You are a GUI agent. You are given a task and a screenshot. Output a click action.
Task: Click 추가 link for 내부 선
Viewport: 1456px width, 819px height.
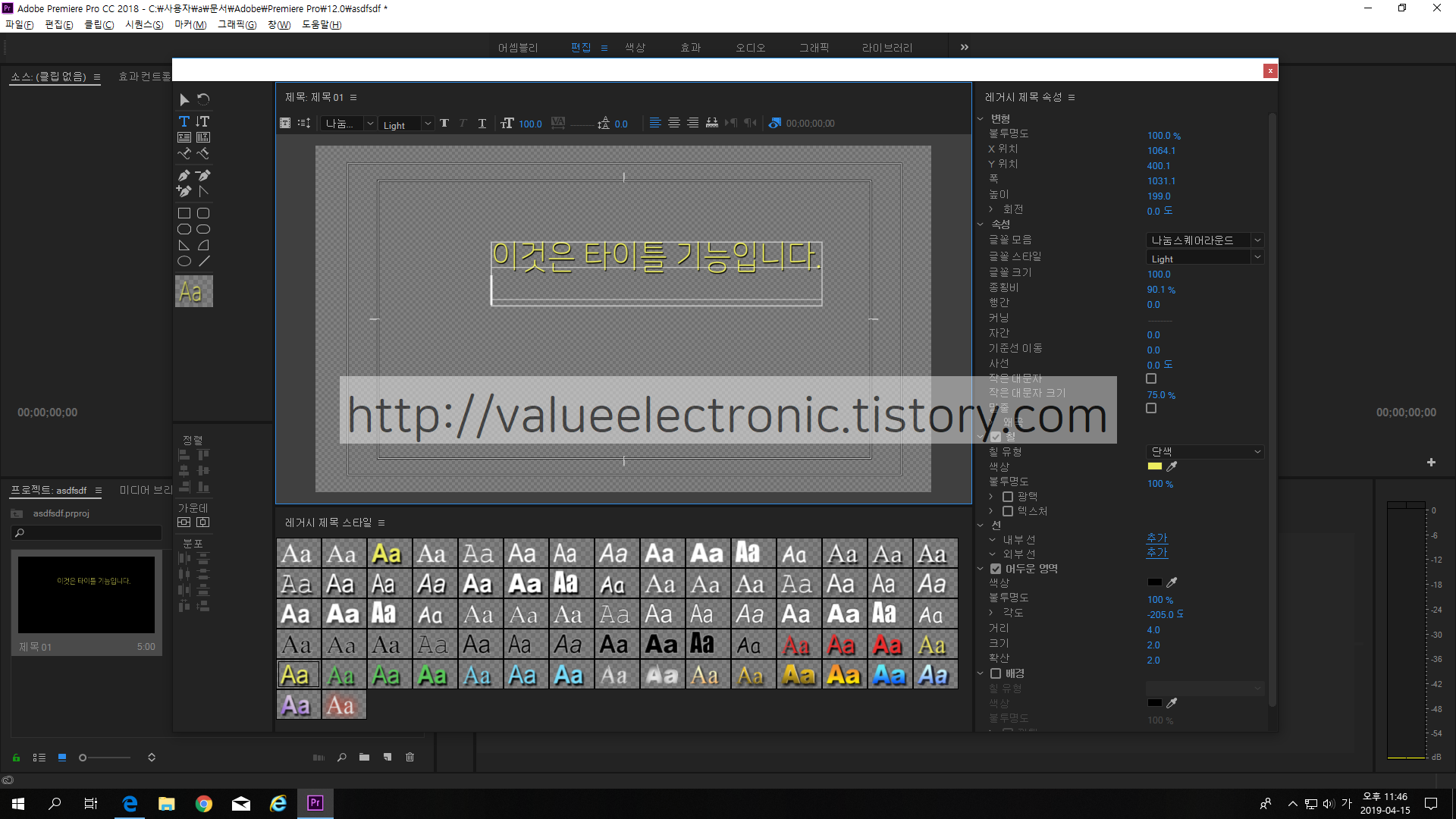(1156, 538)
